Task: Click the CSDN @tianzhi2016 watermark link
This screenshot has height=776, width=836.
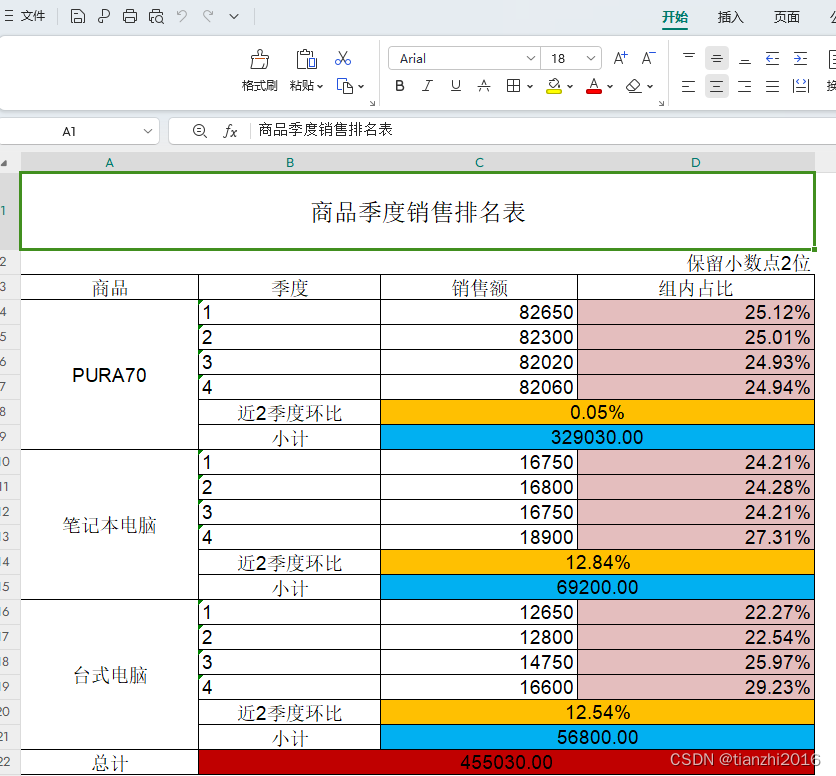Action: click(744, 760)
